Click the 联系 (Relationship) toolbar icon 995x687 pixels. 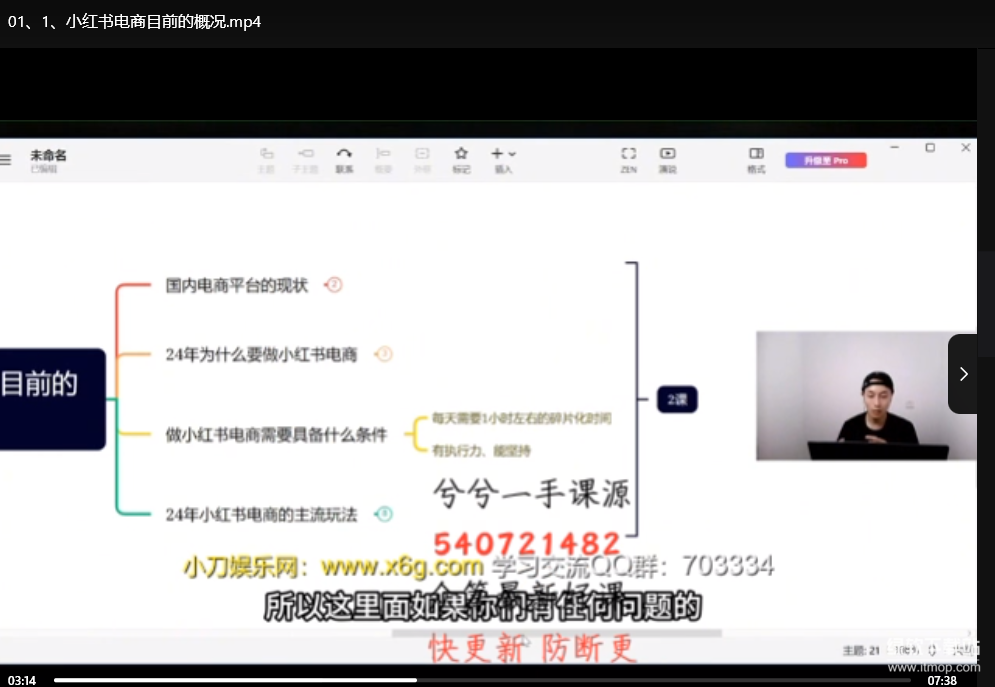coord(344,160)
